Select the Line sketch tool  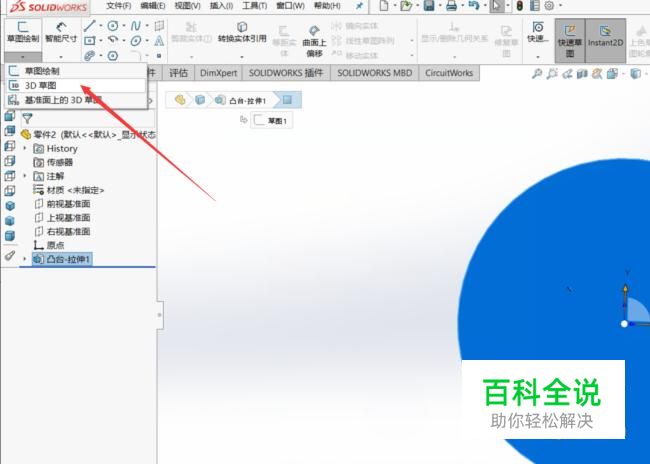(x=90, y=26)
